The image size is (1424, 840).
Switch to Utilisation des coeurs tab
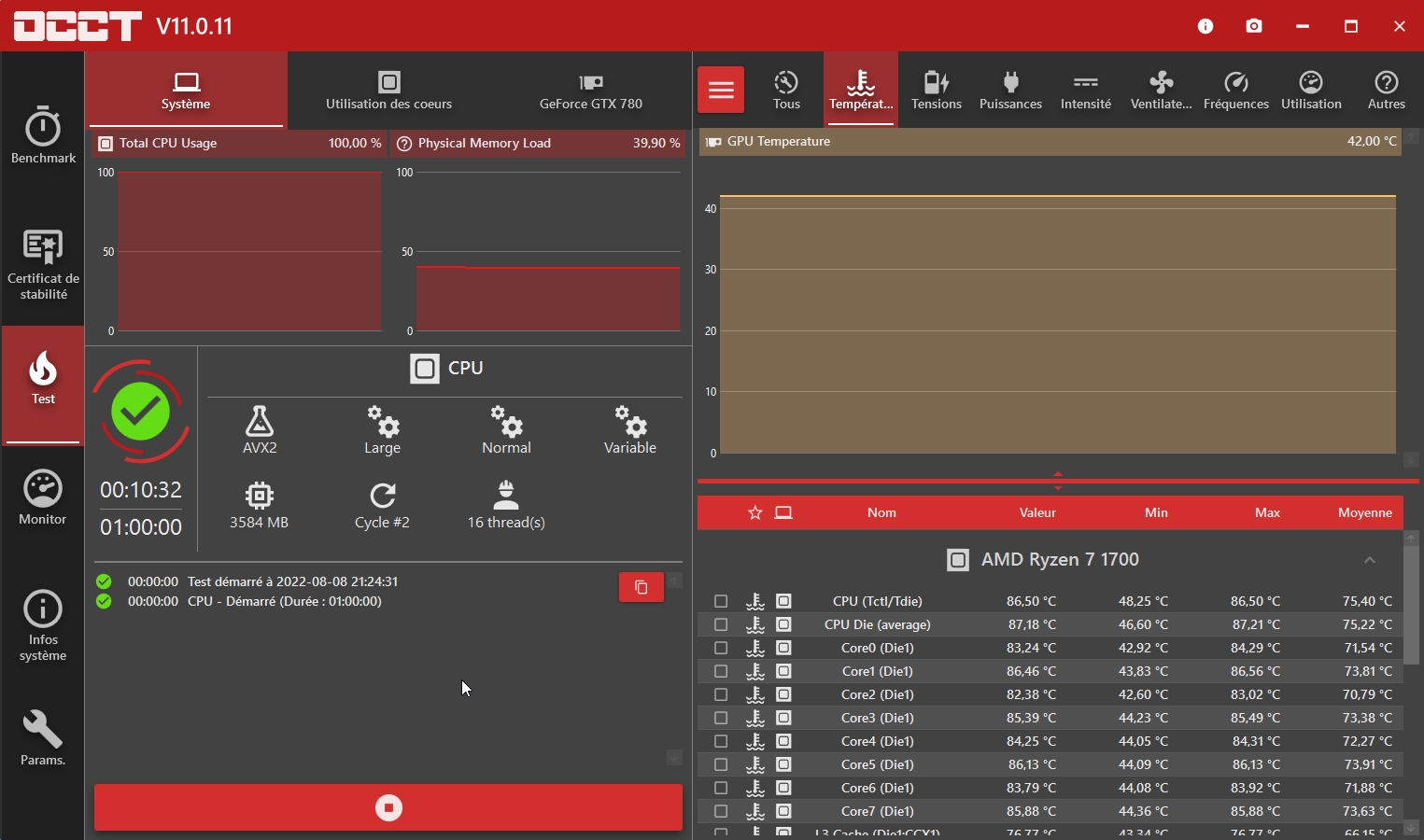pyautogui.click(x=388, y=90)
